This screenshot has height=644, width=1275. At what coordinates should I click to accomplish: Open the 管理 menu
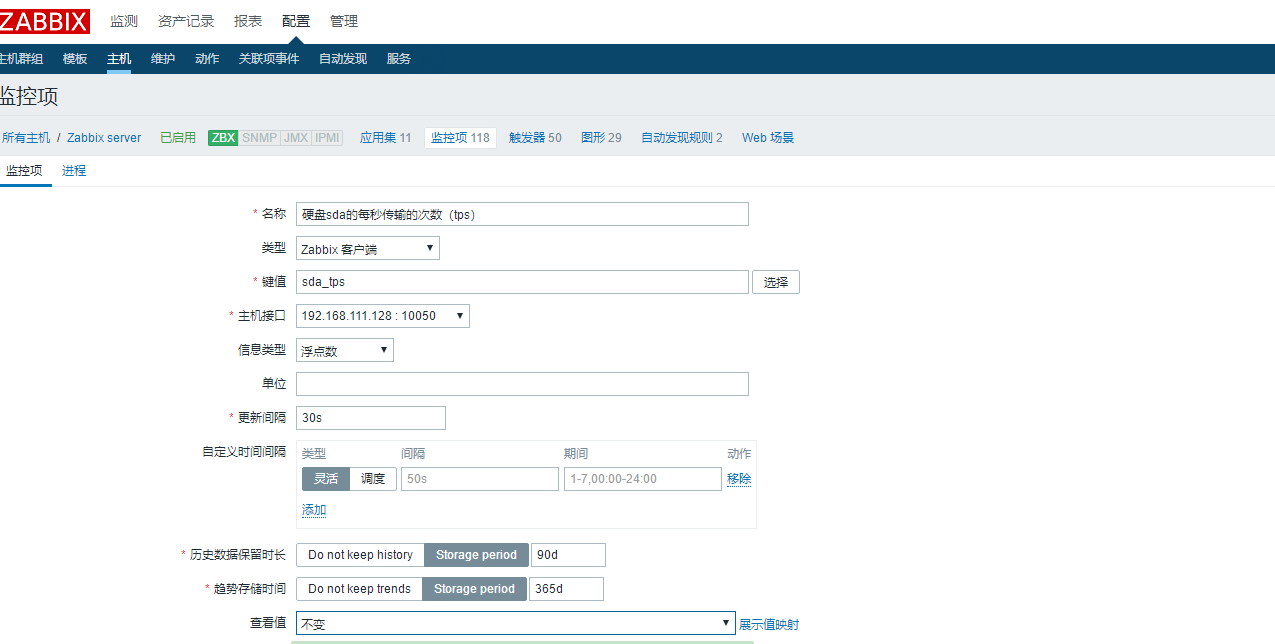(x=344, y=21)
